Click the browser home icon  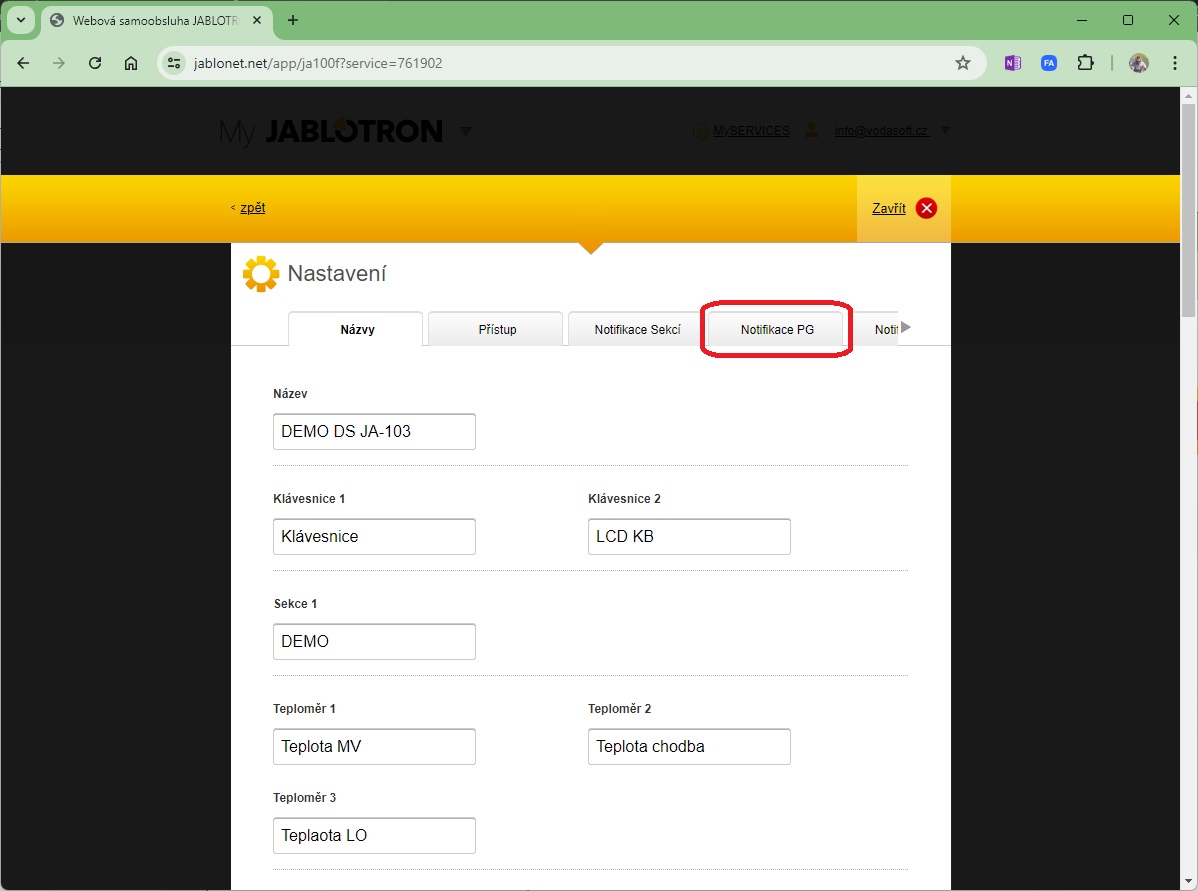(131, 63)
